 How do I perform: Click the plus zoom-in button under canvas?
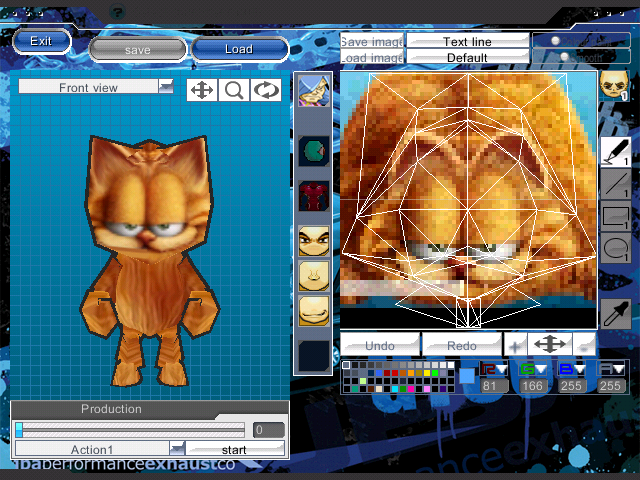(515, 346)
